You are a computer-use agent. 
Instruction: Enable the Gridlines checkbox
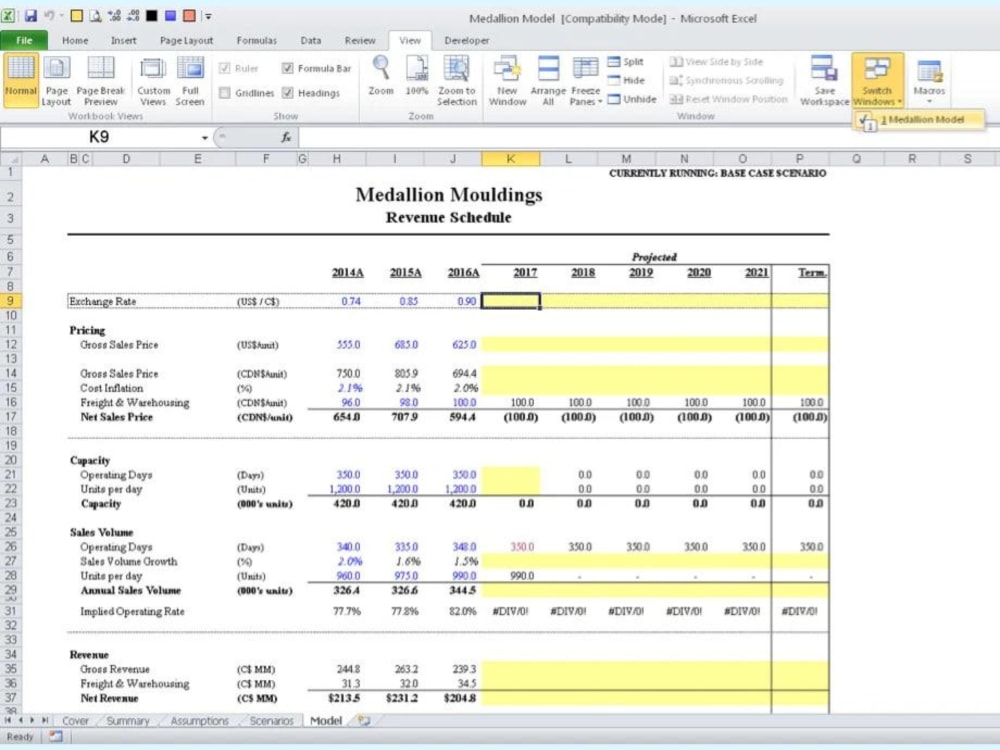point(224,92)
